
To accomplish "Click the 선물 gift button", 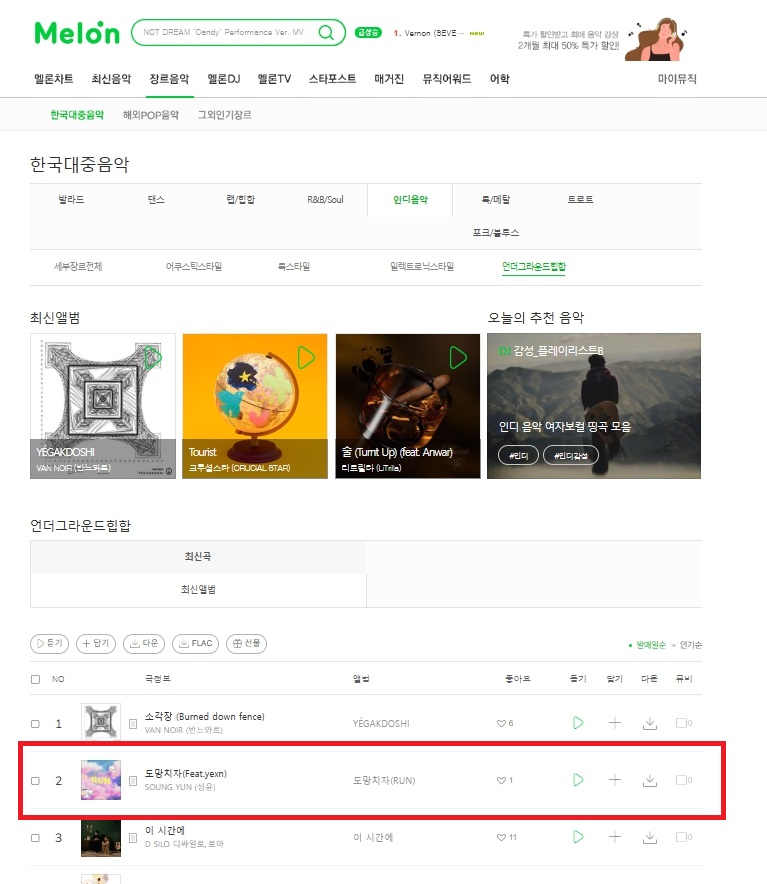I will tap(246, 643).
